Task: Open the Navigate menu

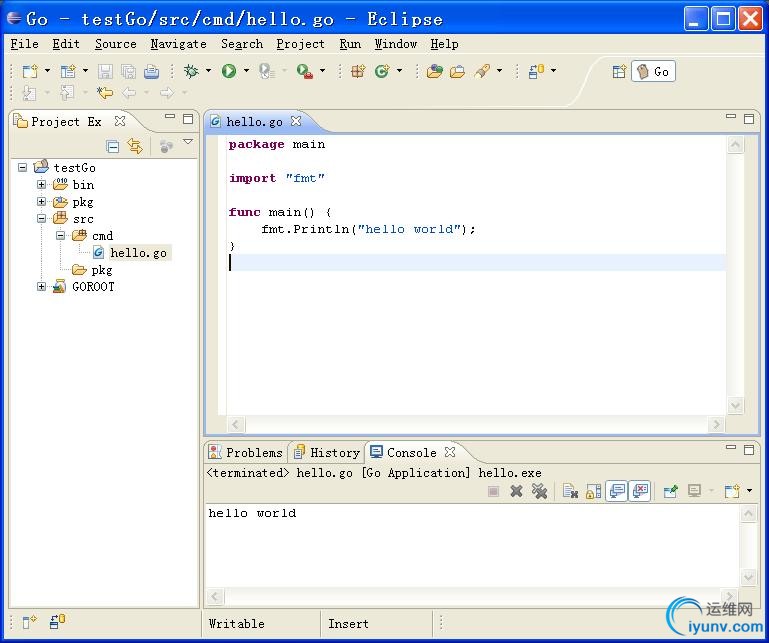Action: [179, 44]
